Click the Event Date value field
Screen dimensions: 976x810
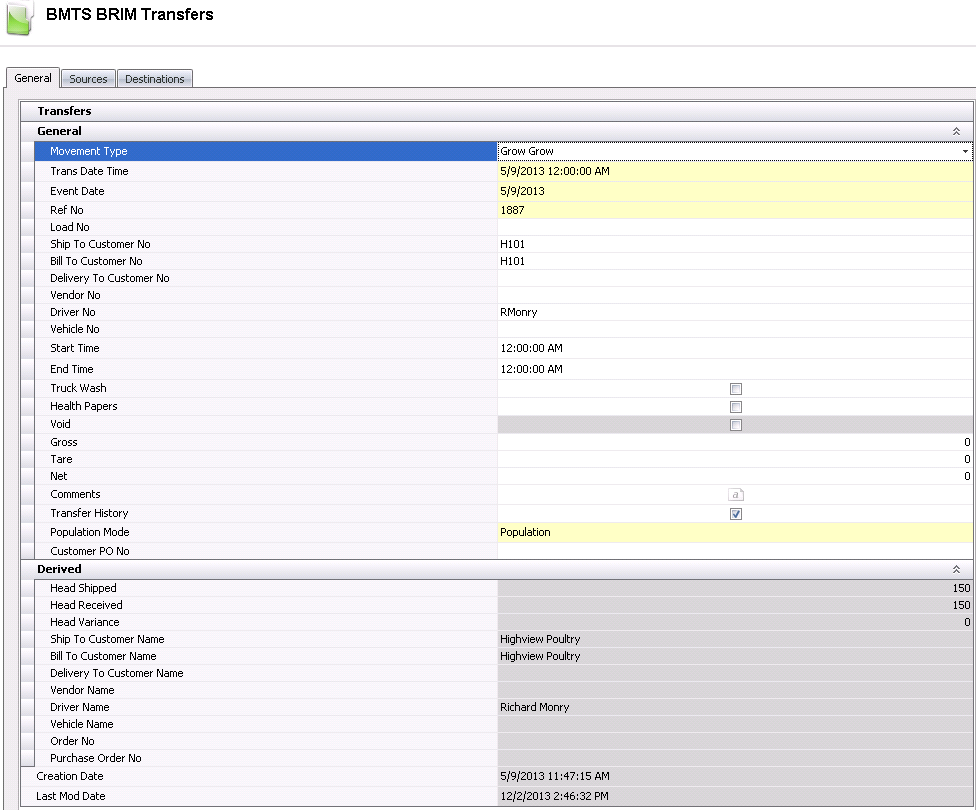[x=734, y=191]
